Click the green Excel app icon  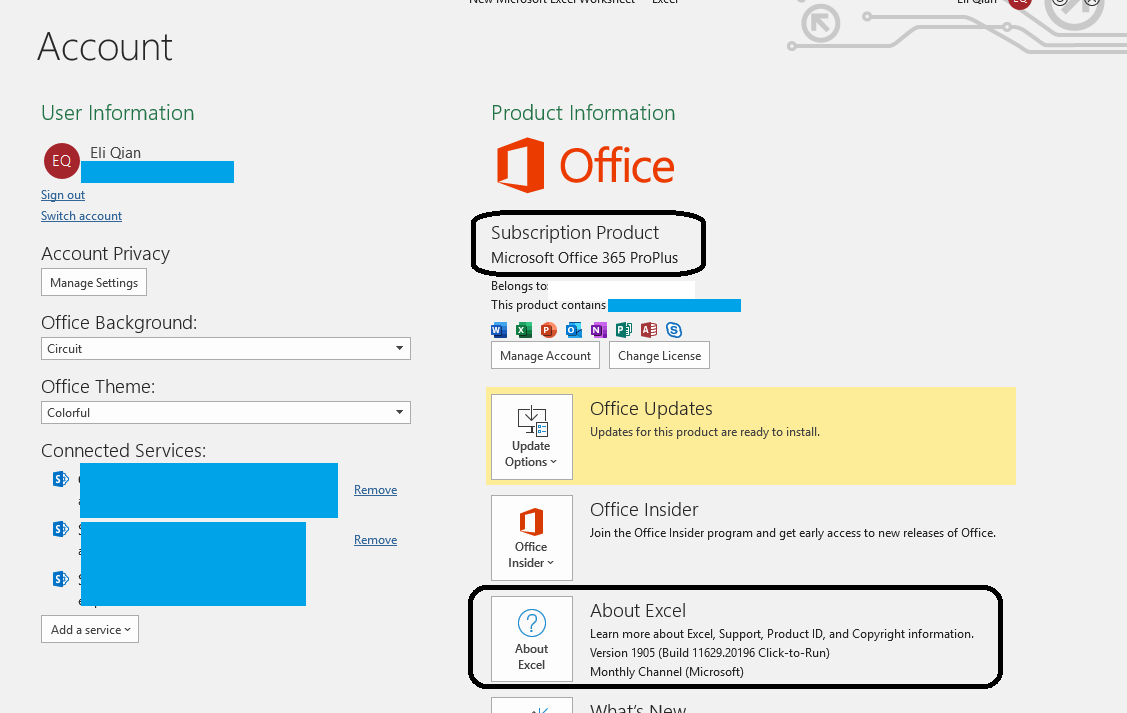524,330
